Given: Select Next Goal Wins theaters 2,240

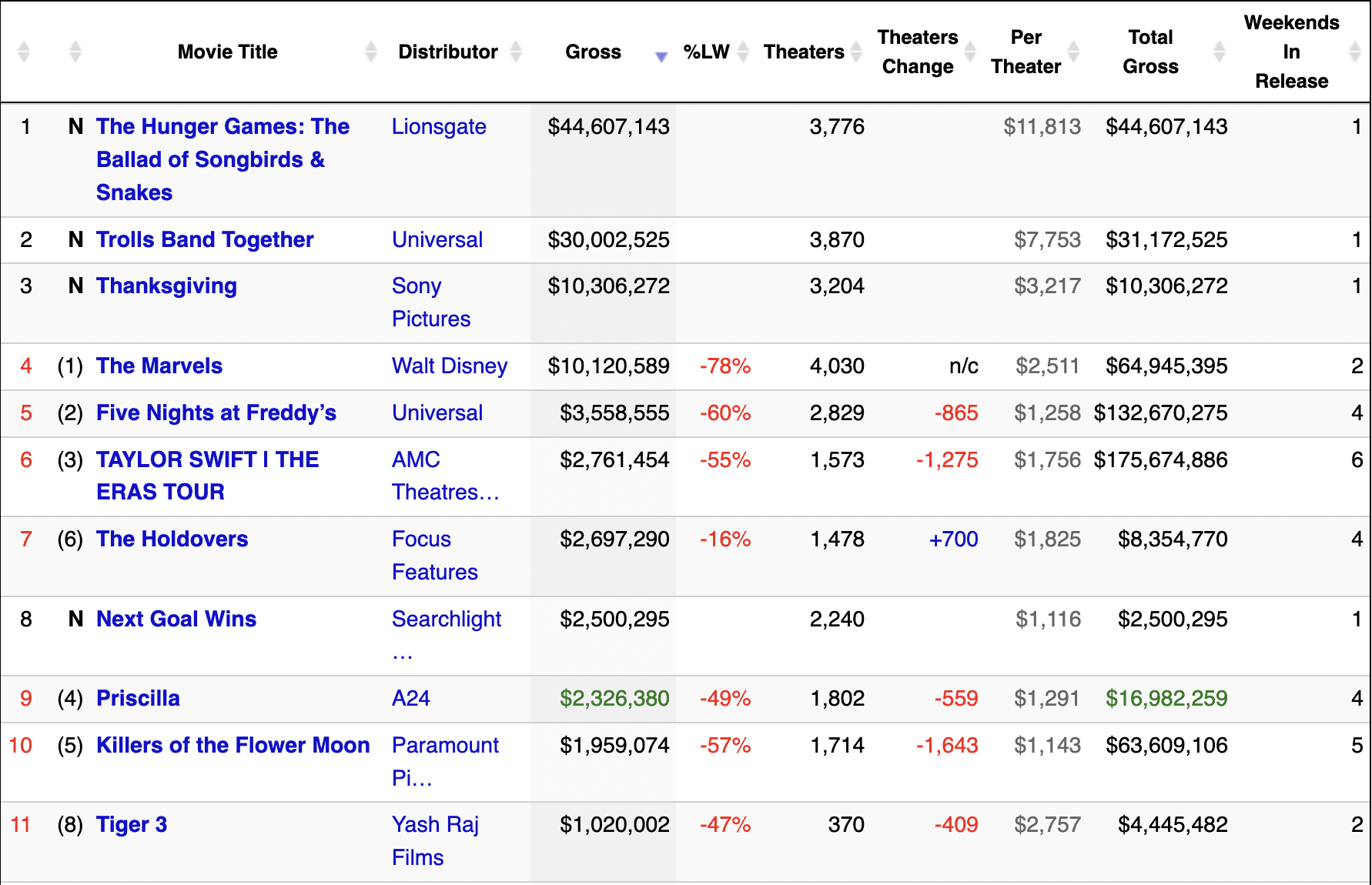Looking at the screenshot, I should pyautogui.click(x=837, y=619).
